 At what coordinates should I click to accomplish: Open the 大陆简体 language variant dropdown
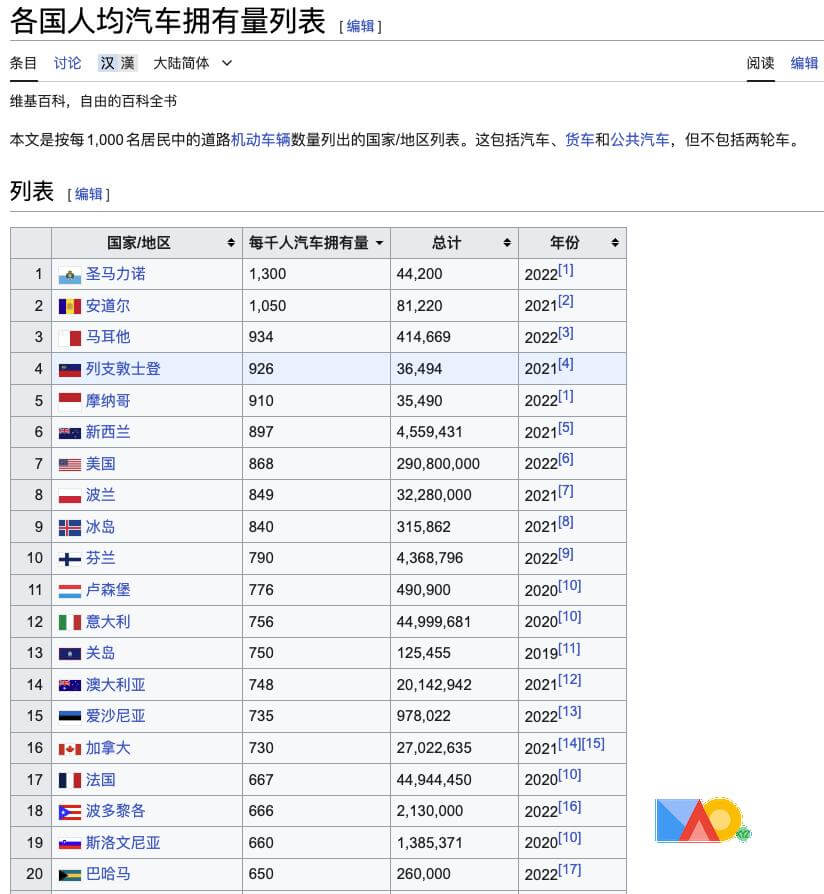192,63
